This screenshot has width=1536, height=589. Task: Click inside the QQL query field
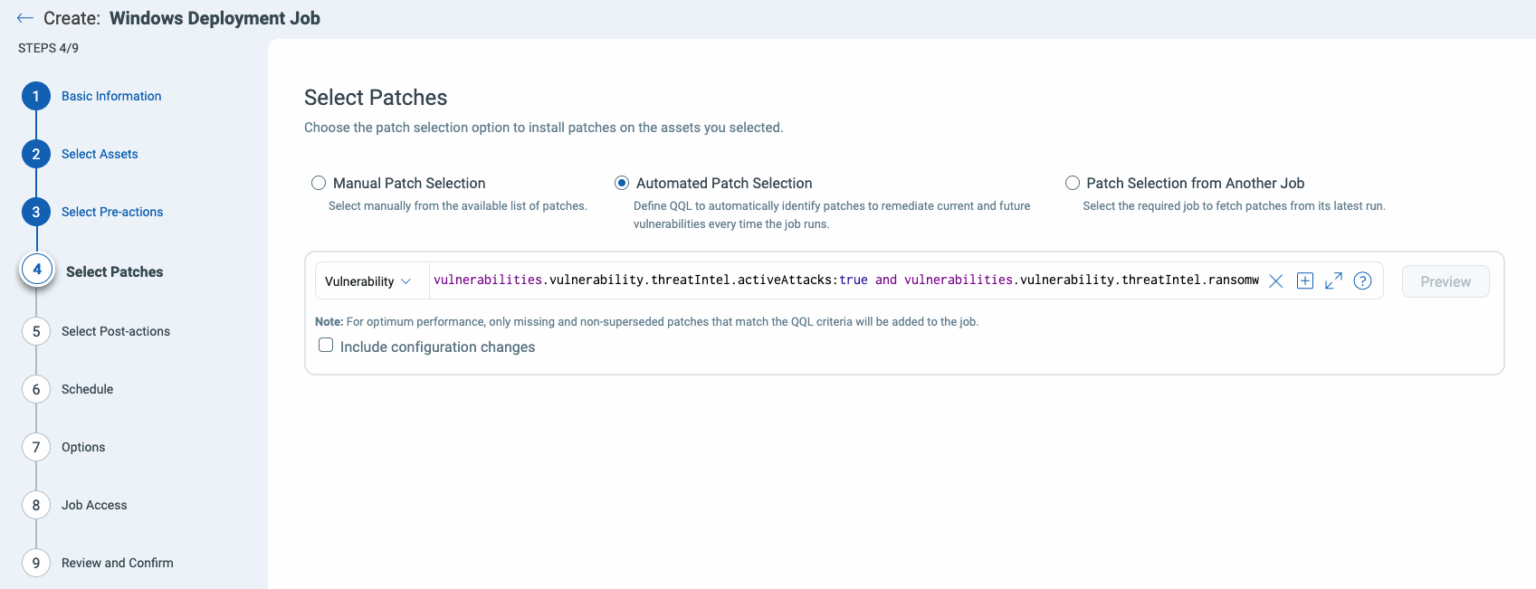pyautogui.click(x=845, y=281)
